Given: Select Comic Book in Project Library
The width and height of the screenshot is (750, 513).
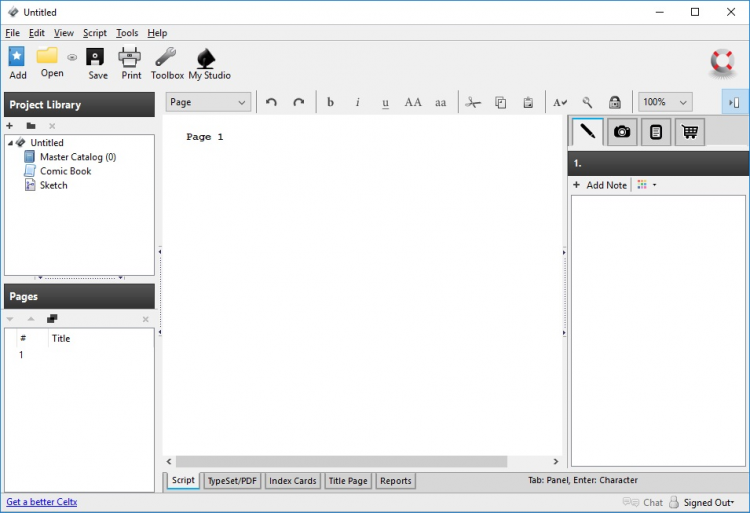Looking at the screenshot, I should 65,171.
